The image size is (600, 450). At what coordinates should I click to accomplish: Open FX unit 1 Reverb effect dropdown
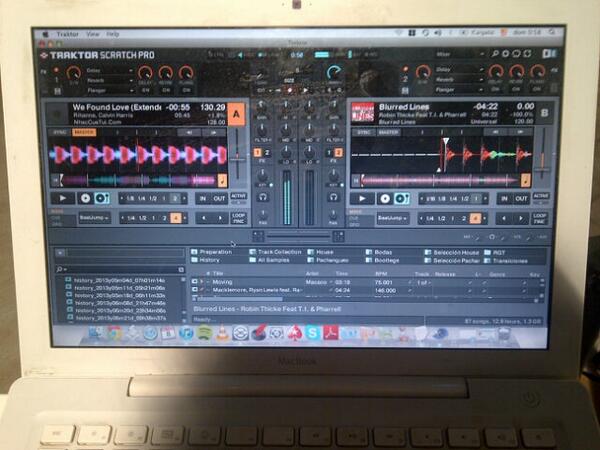[109, 80]
